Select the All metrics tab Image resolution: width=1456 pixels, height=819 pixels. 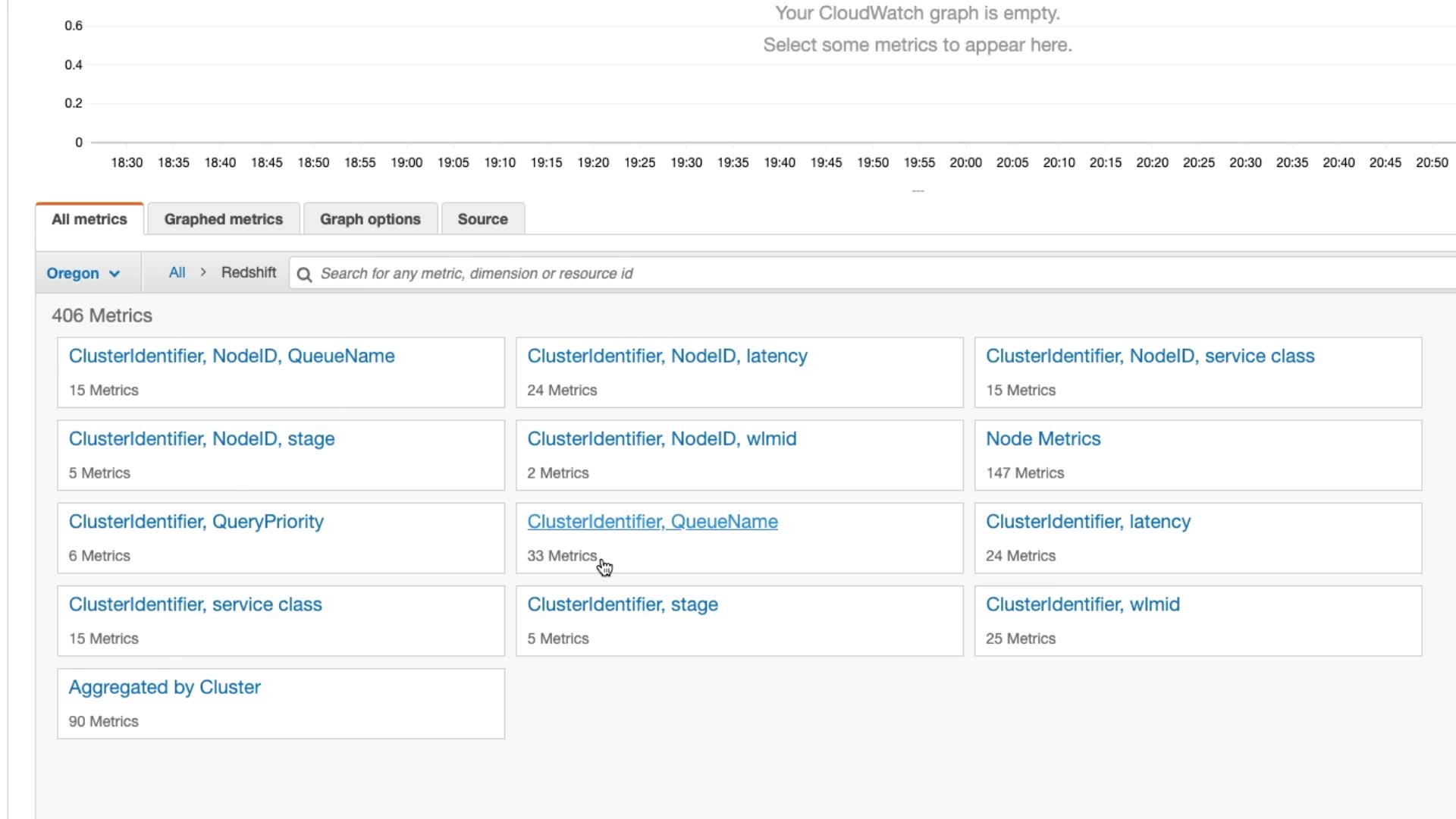[89, 219]
